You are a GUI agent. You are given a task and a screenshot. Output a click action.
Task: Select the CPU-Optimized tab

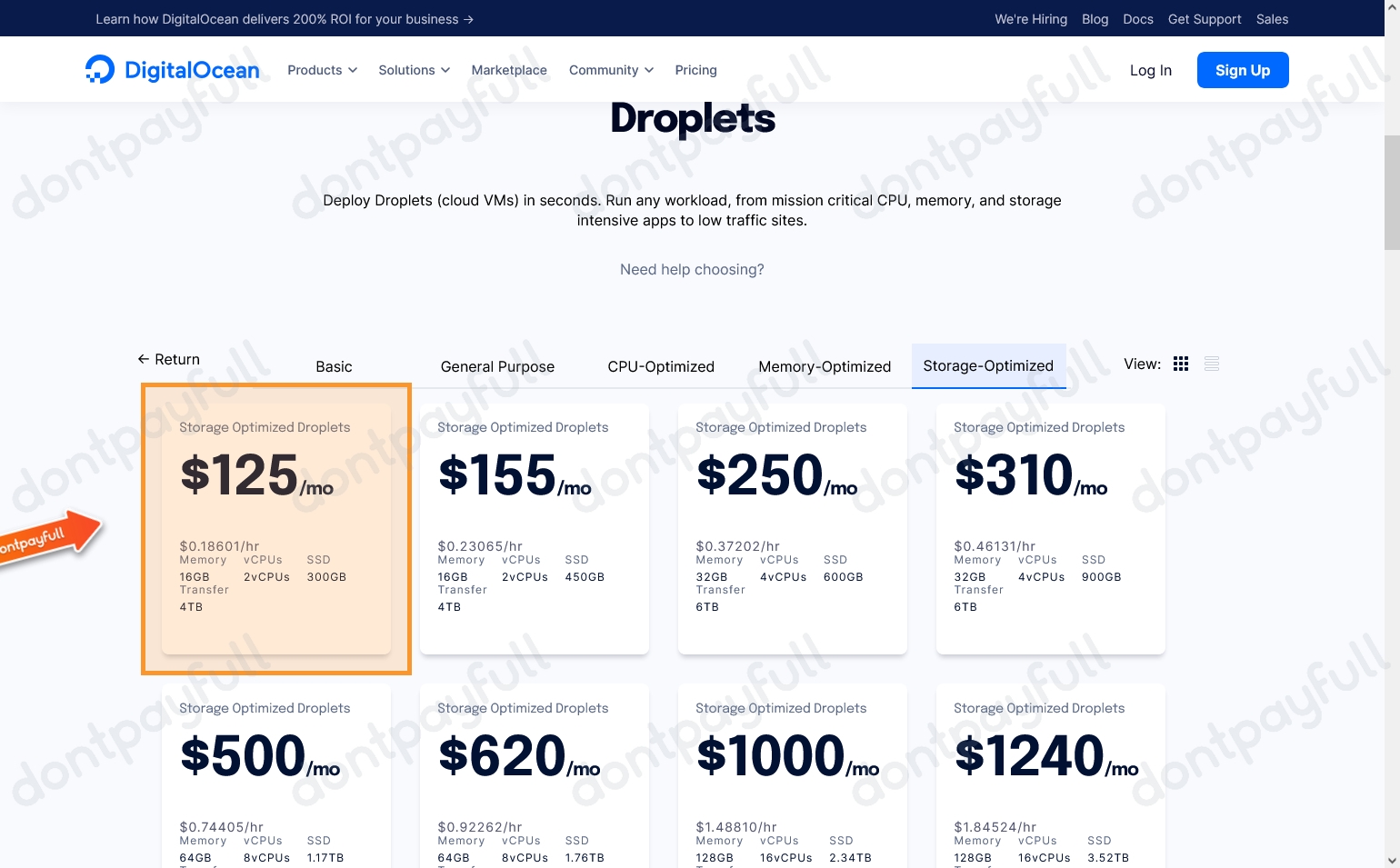pyautogui.click(x=661, y=366)
